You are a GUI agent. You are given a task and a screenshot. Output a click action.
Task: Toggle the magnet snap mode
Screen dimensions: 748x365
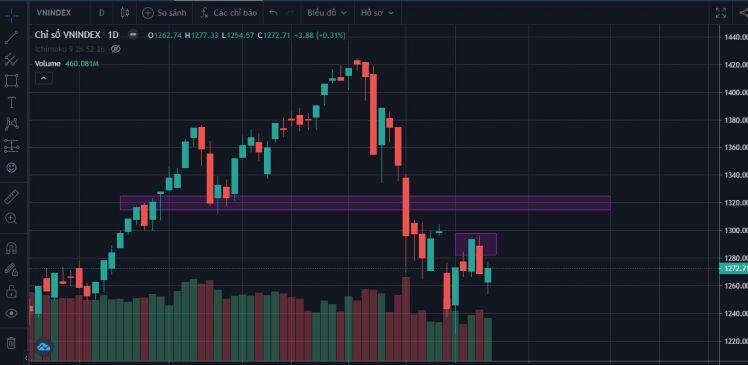pyautogui.click(x=11, y=249)
